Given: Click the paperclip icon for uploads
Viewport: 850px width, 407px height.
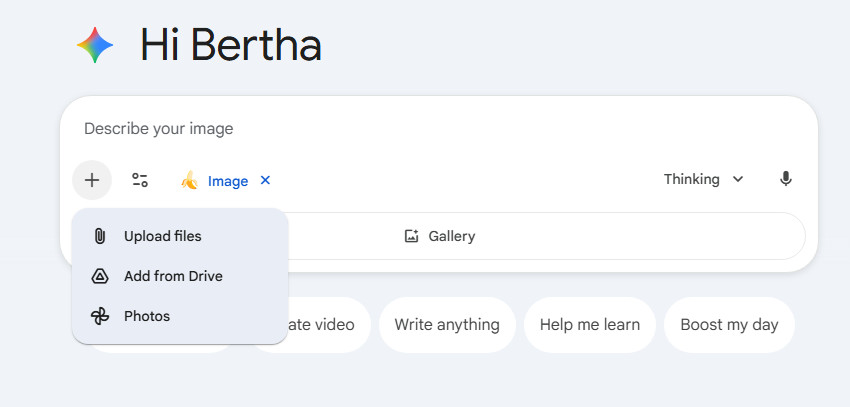Looking at the screenshot, I should pyautogui.click(x=100, y=236).
